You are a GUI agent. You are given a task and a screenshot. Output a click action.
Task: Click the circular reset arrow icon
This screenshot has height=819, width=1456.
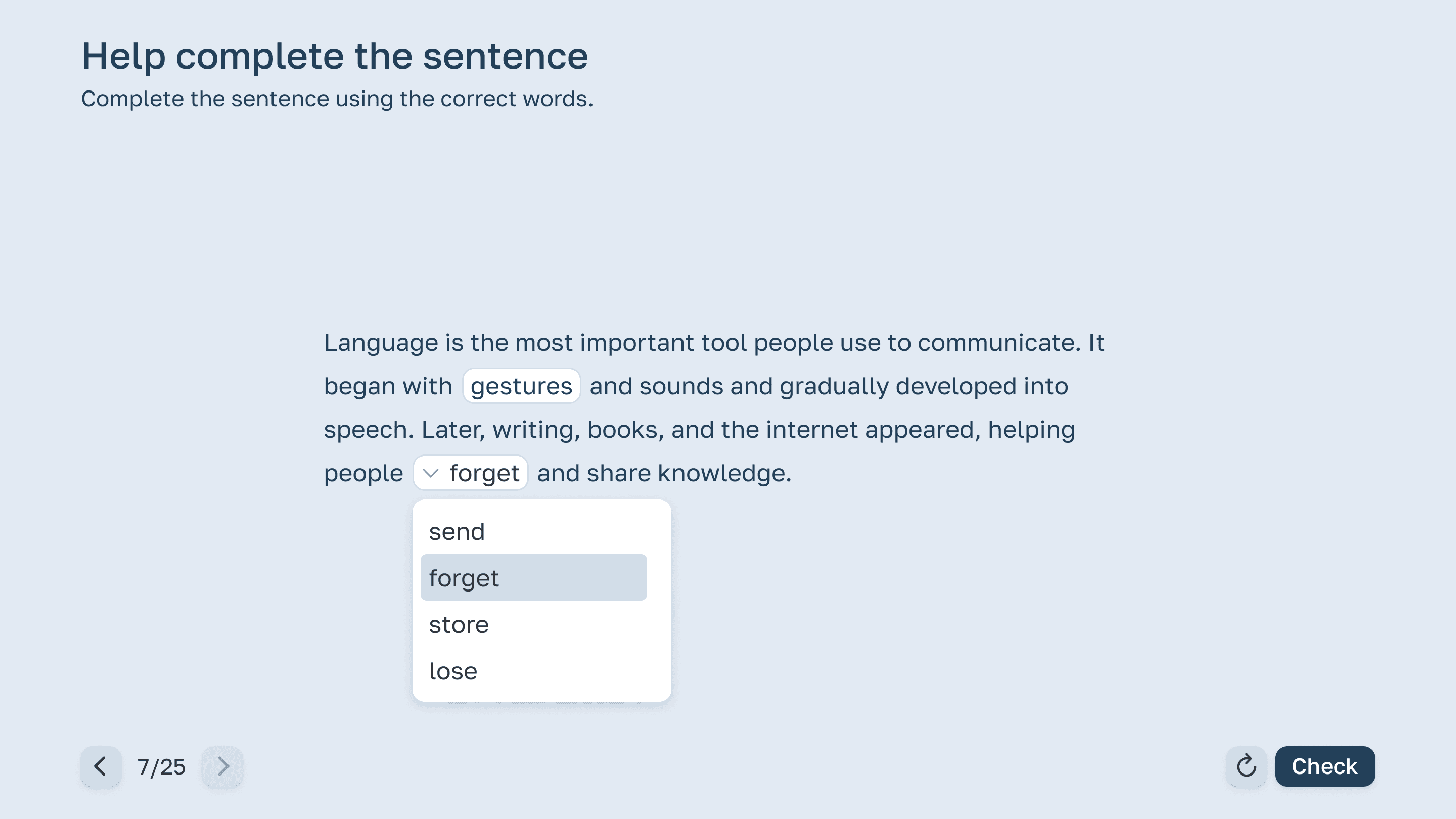point(1246,766)
